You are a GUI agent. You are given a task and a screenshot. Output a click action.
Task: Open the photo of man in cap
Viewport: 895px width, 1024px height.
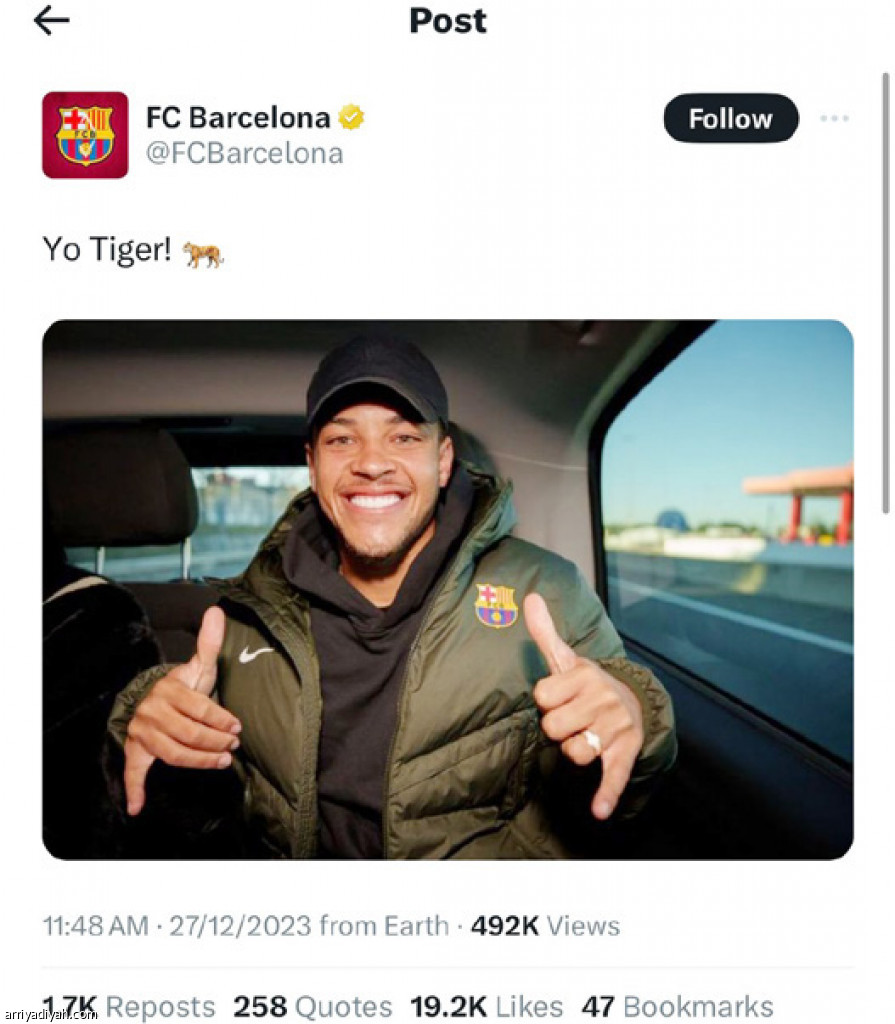[448, 589]
